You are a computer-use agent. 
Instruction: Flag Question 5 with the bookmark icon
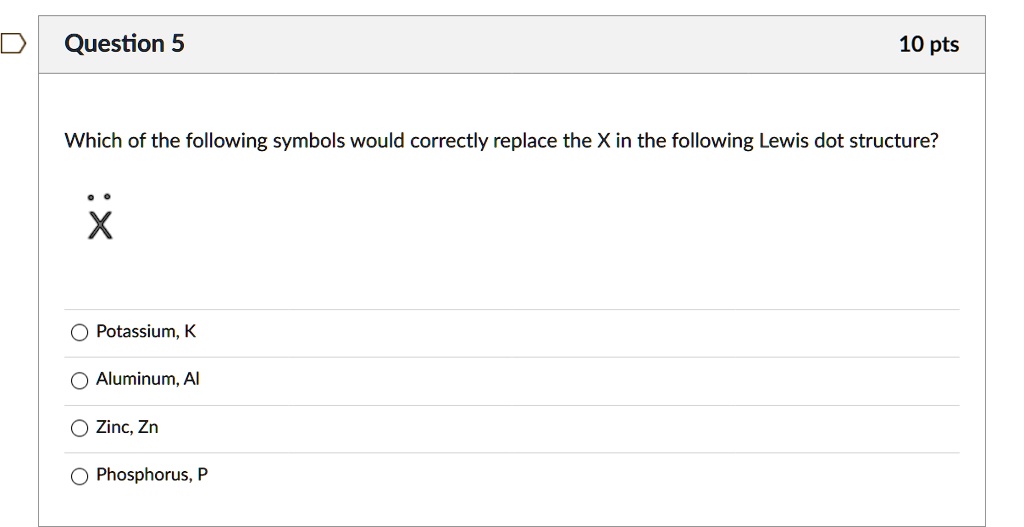(10, 44)
